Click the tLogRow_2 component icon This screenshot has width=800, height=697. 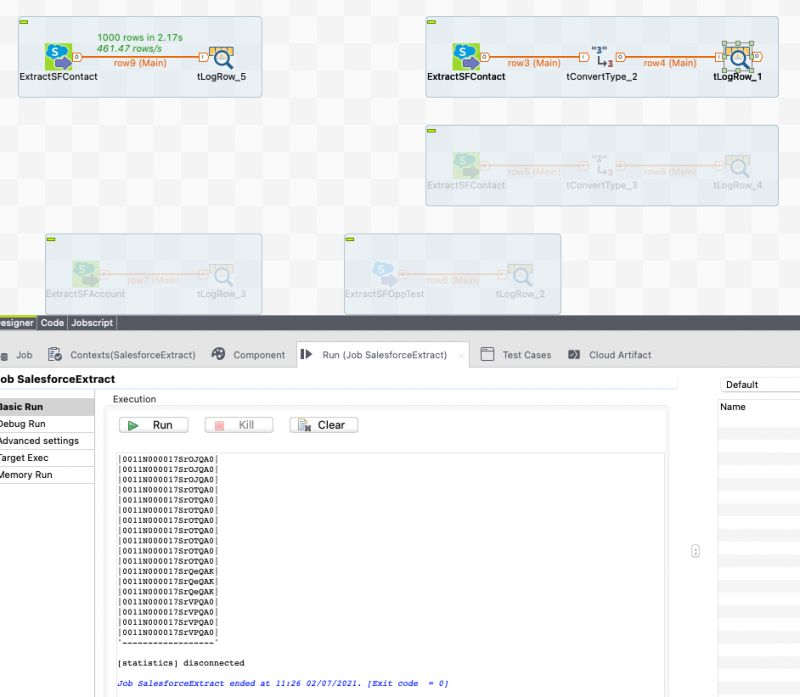pyautogui.click(x=521, y=276)
